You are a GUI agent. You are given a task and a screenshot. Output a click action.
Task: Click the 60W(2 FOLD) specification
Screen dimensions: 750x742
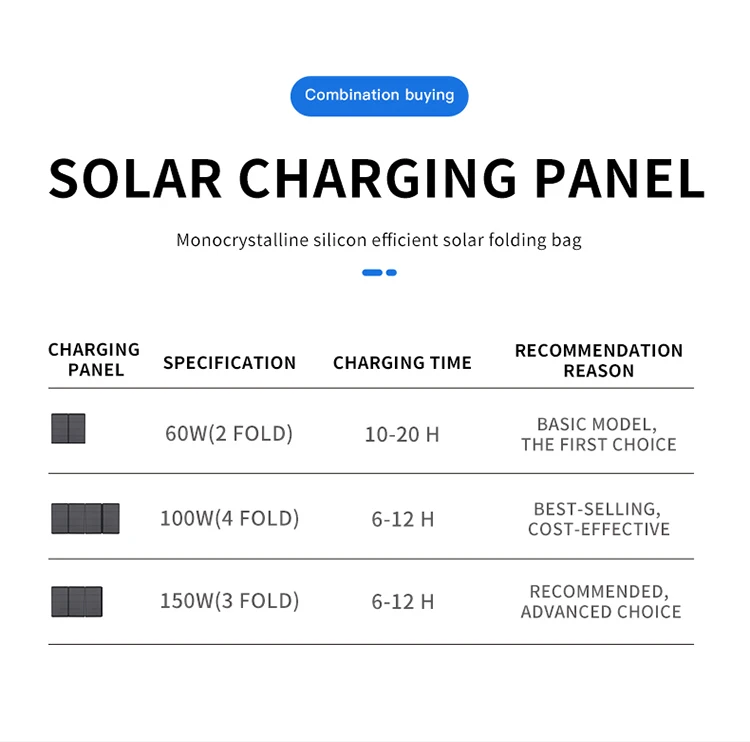point(229,434)
